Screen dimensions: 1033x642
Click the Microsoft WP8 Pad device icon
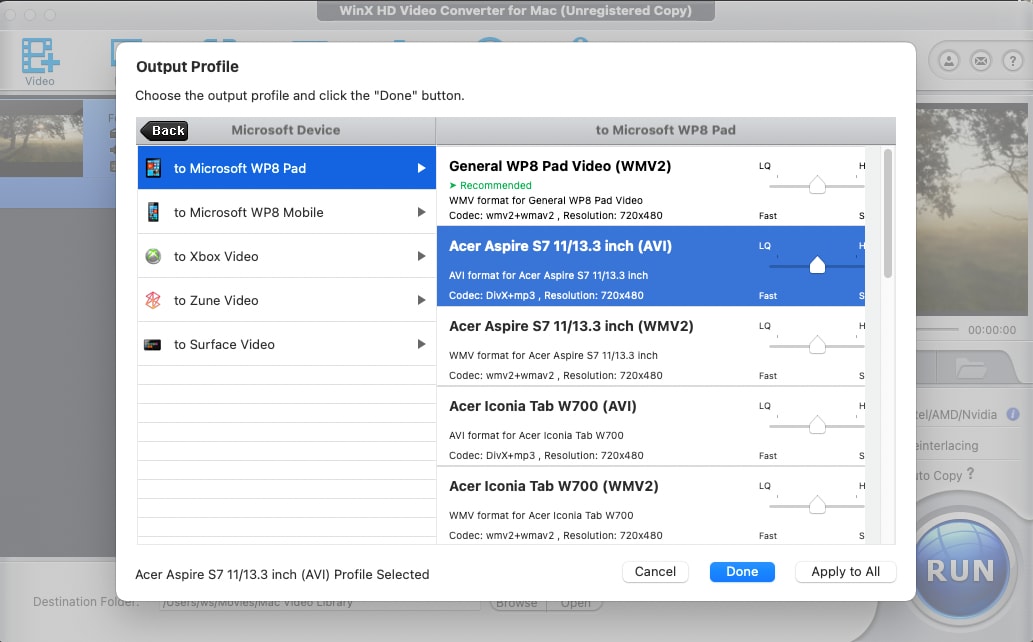point(154,168)
